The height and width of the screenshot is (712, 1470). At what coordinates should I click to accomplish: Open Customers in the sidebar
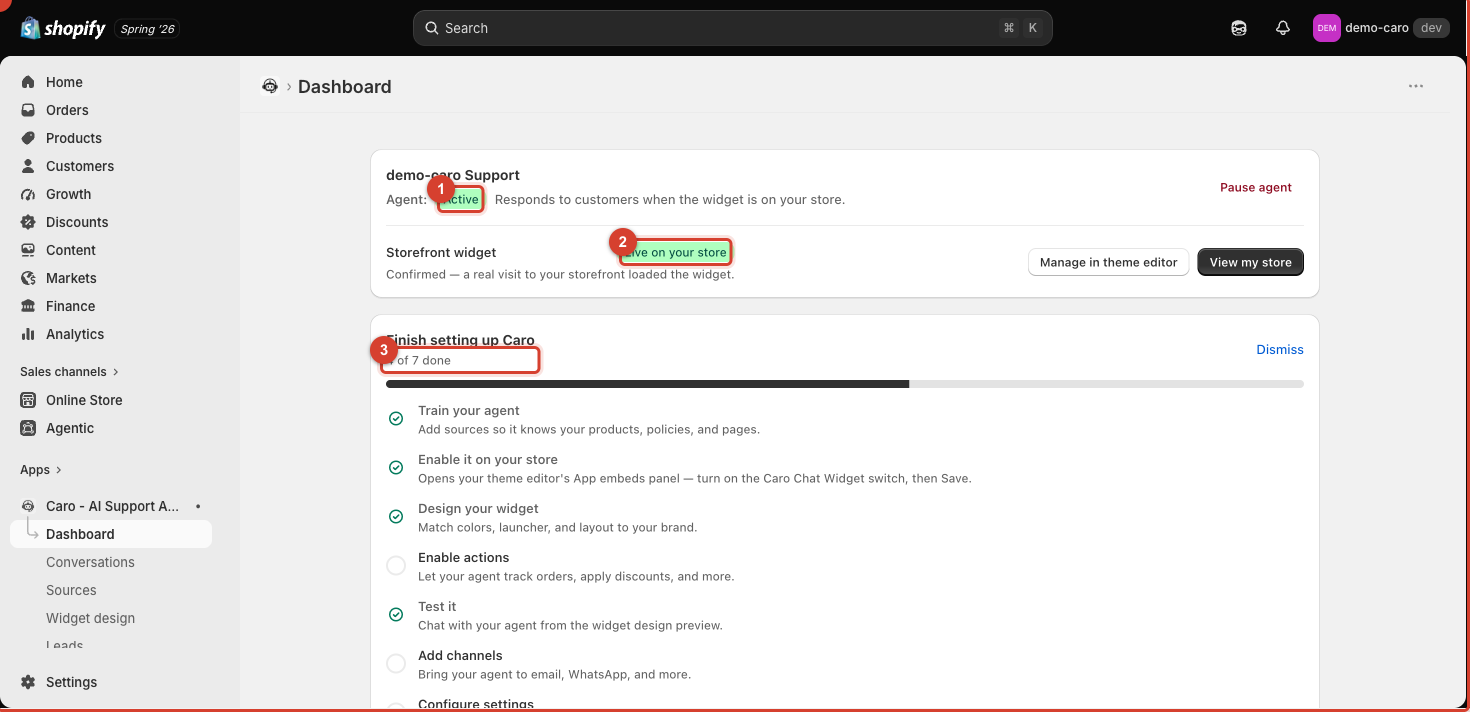pyautogui.click(x=80, y=166)
